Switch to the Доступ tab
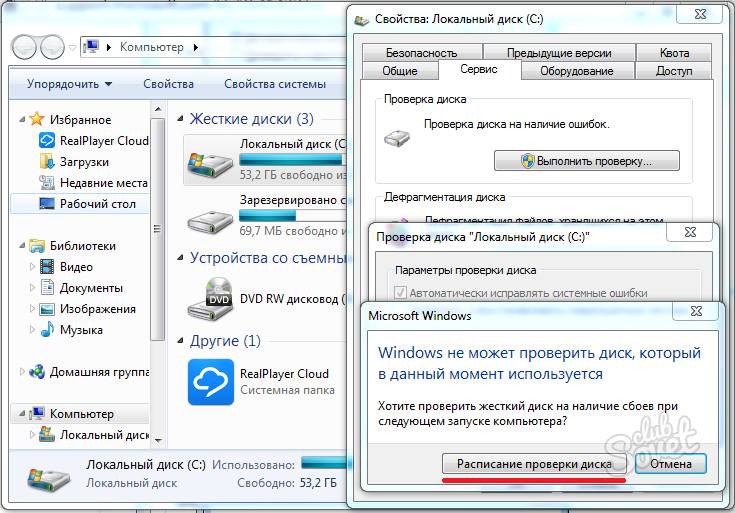The width and height of the screenshot is (735, 513). point(674,71)
